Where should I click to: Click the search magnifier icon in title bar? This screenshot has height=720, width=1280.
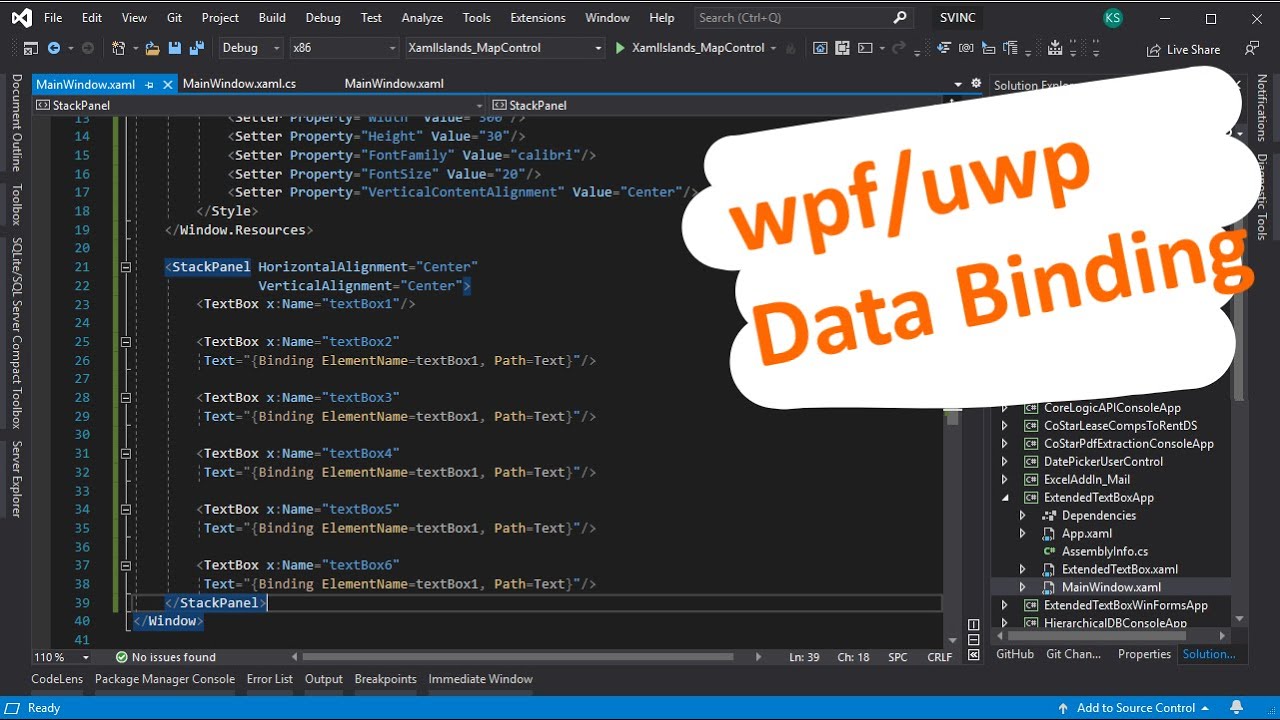click(x=900, y=18)
